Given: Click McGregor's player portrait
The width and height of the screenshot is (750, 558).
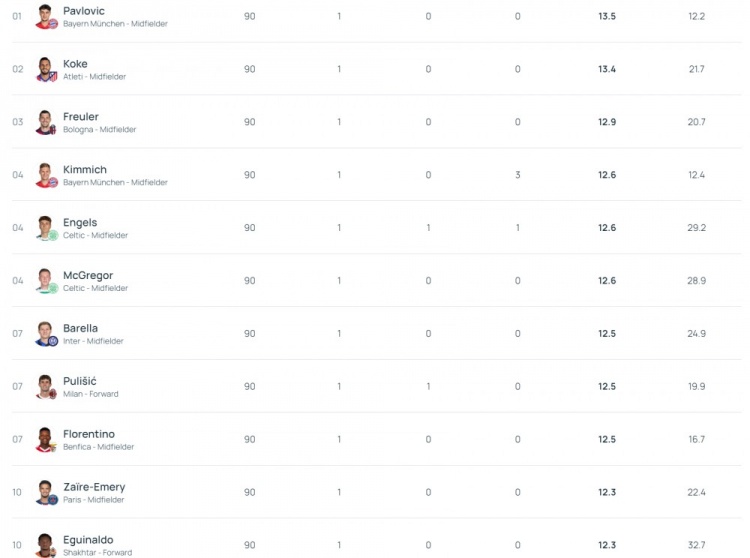Looking at the screenshot, I should (46, 281).
